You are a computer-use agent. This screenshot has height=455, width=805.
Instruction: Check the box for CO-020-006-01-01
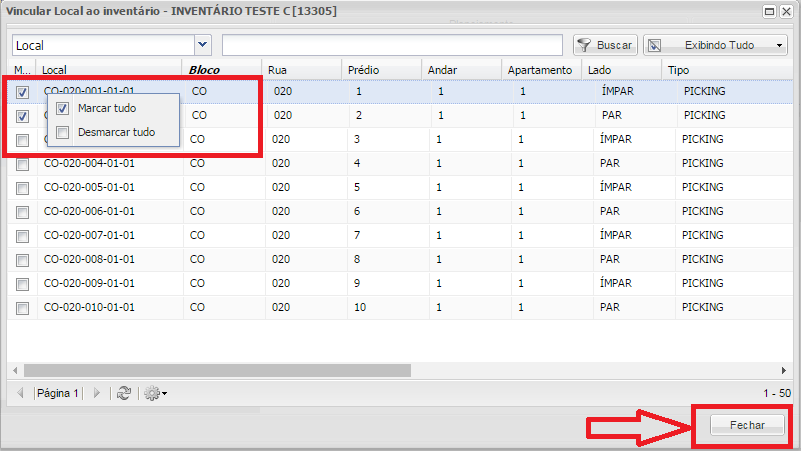point(22,212)
